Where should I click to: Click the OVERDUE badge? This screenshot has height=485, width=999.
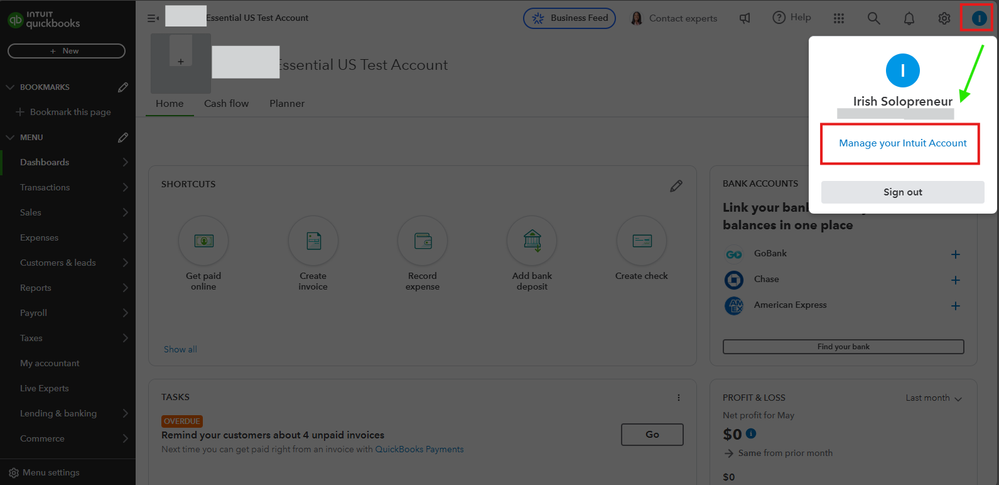click(x=182, y=421)
